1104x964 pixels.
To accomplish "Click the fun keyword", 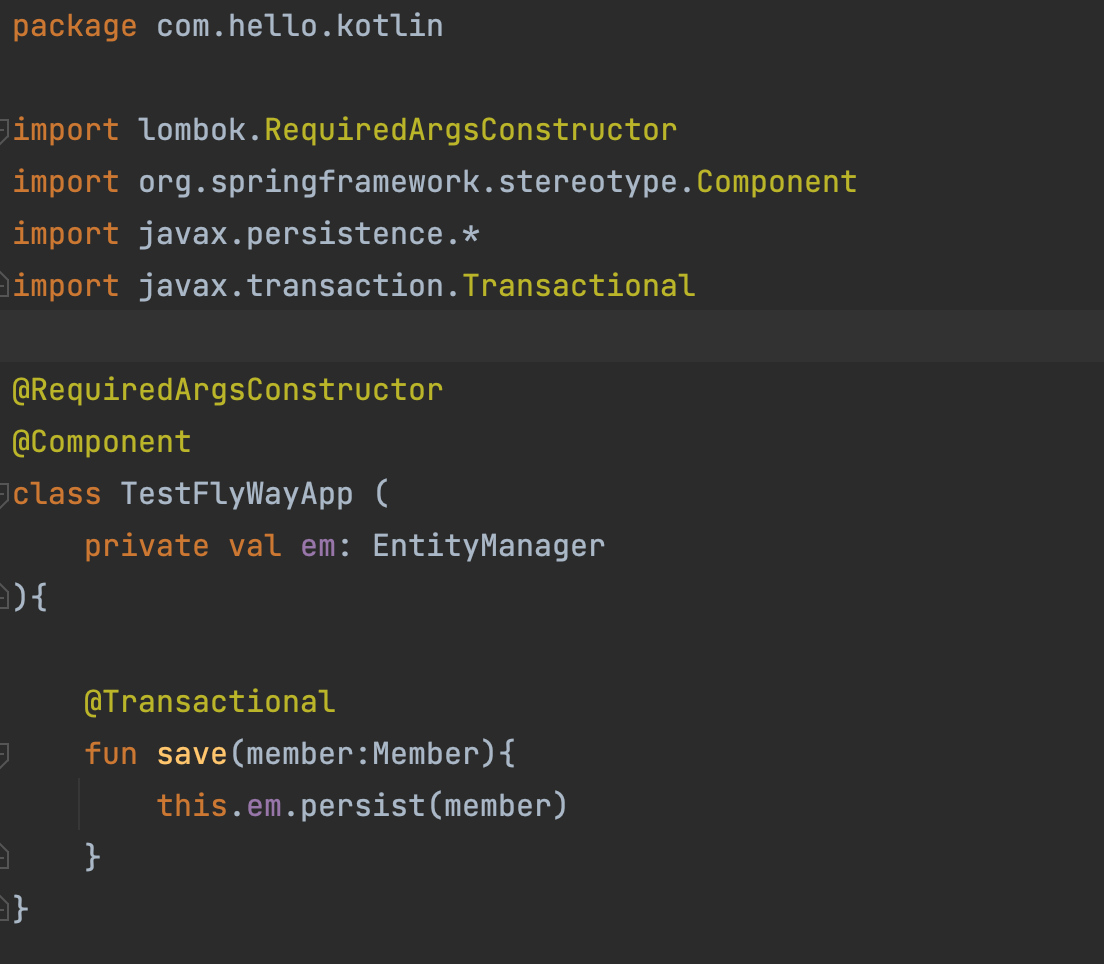I will pyautogui.click(x=111, y=753).
